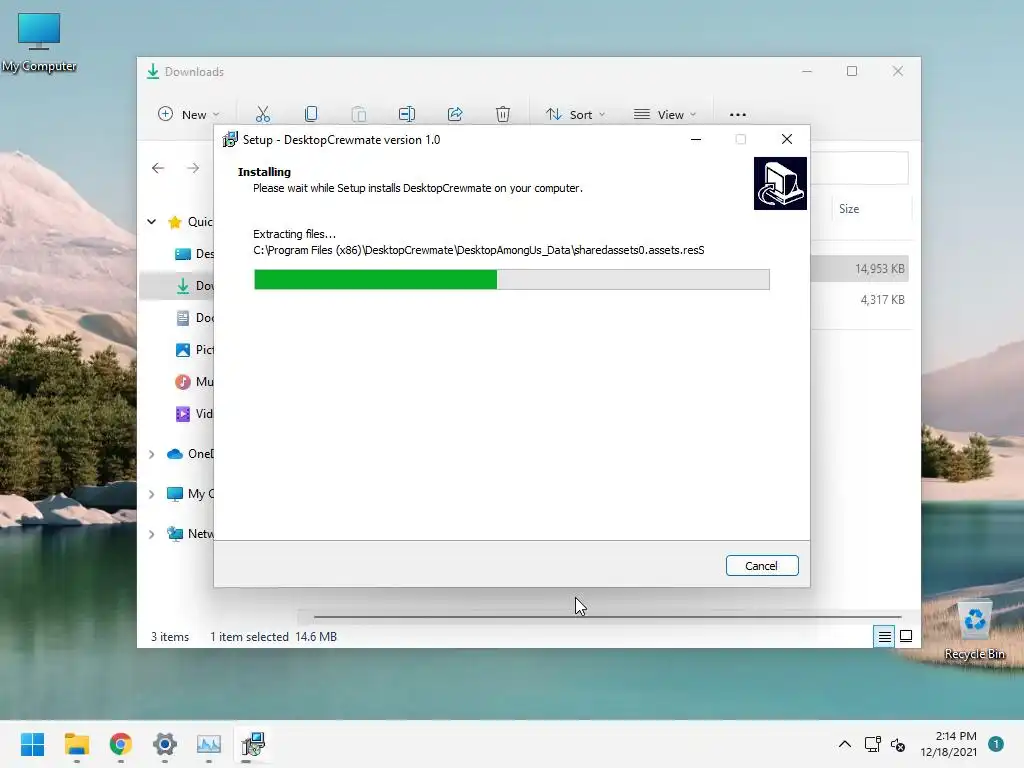Click the 3 items status text
Image resolution: width=1024 pixels, height=768 pixels.
click(x=170, y=637)
